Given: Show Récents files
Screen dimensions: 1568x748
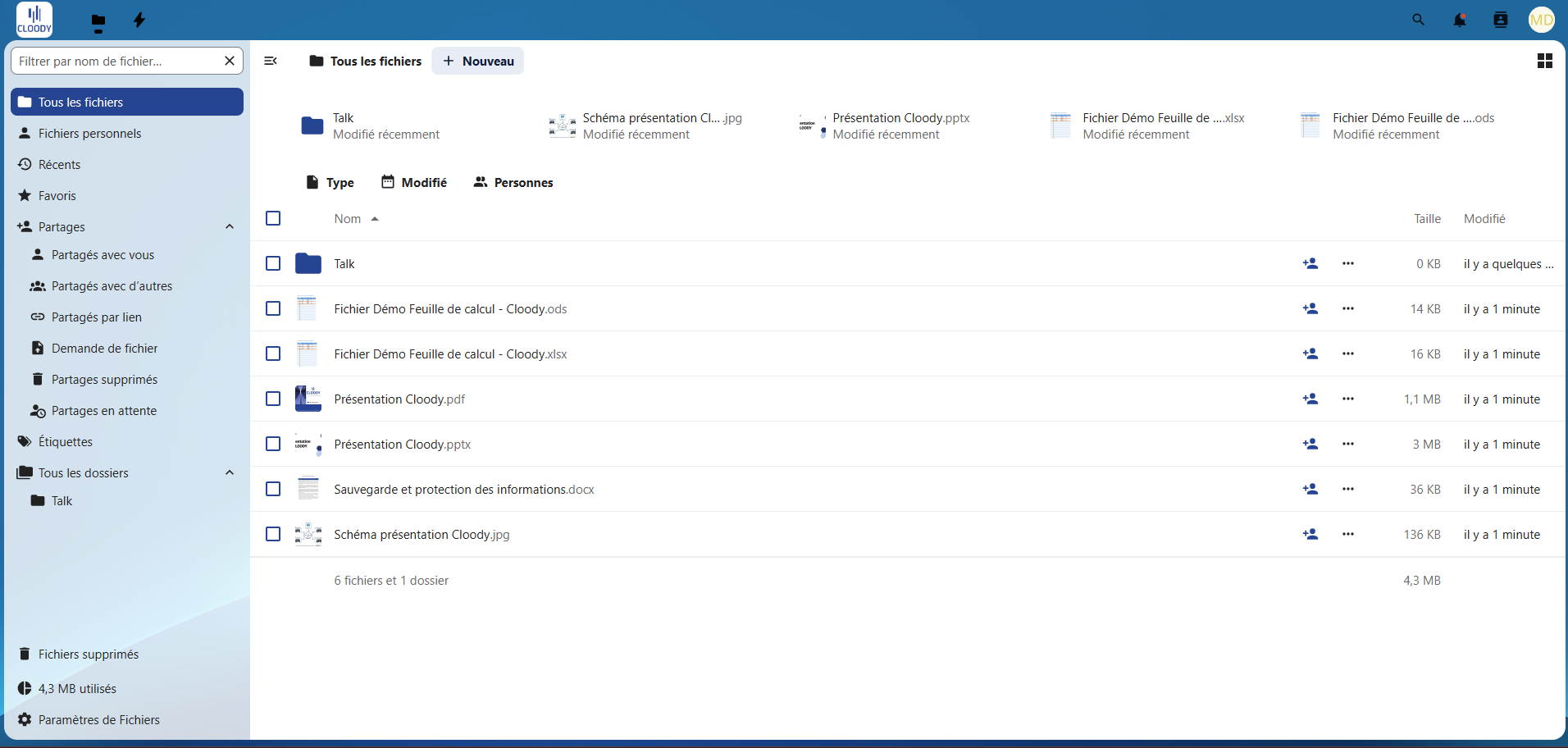Looking at the screenshot, I should (x=127, y=164).
